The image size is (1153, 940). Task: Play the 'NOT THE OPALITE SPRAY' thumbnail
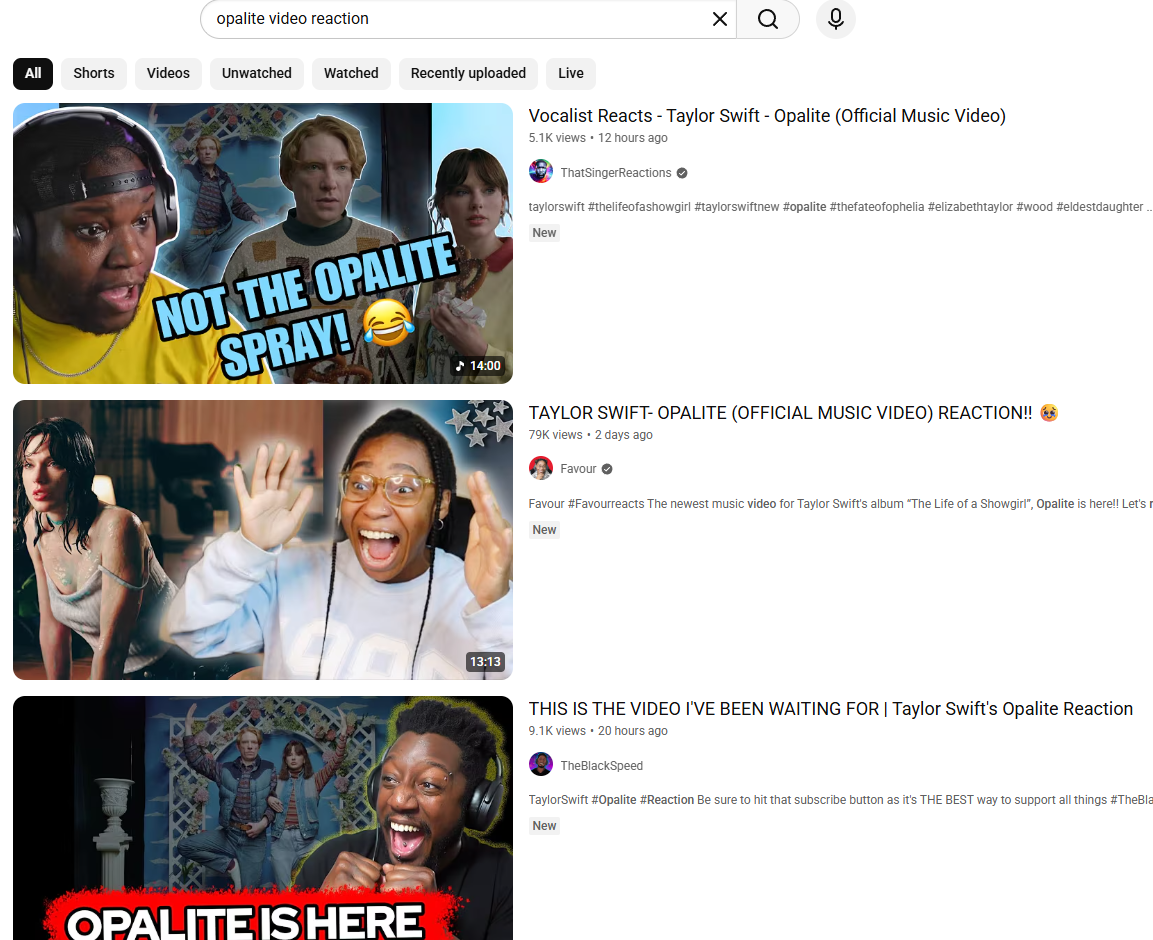pyautogui.click(x=263, y=243)
